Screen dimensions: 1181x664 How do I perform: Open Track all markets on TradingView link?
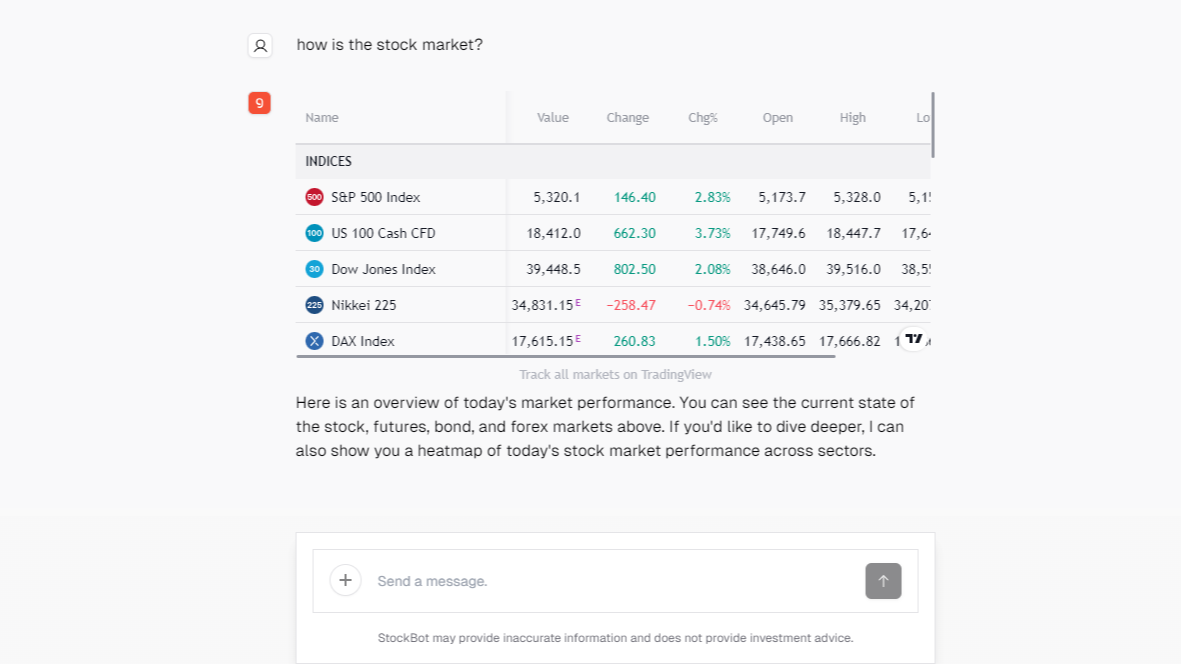(x=615, y=374)
